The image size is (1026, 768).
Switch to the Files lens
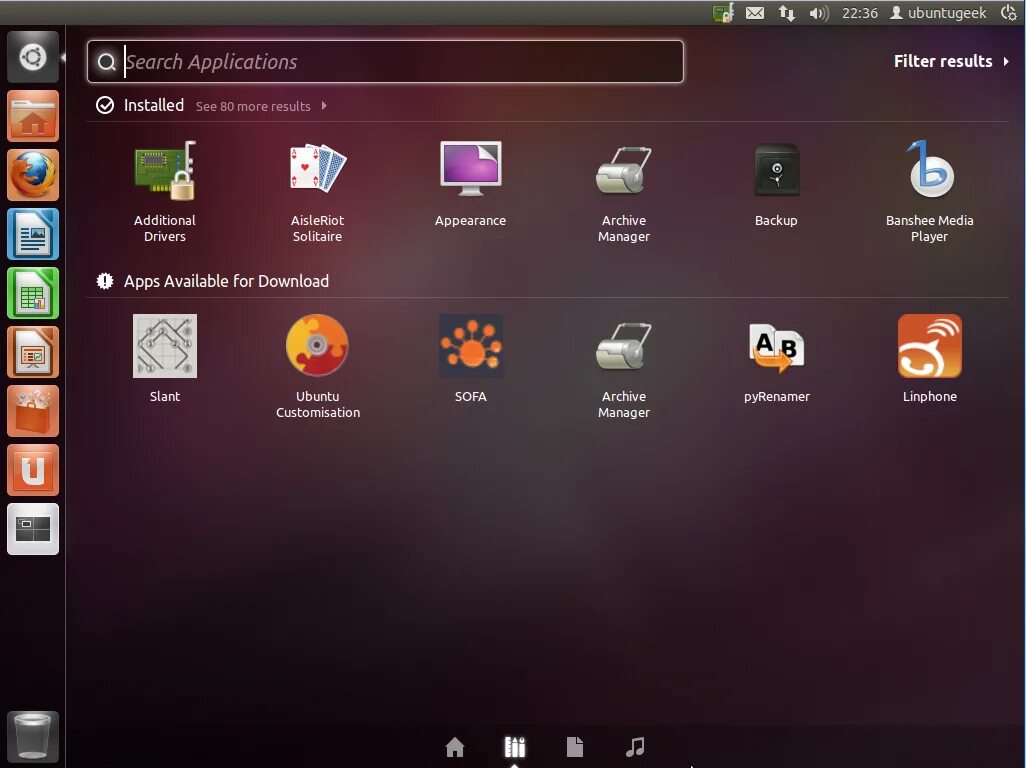click(x=575, y=746)
